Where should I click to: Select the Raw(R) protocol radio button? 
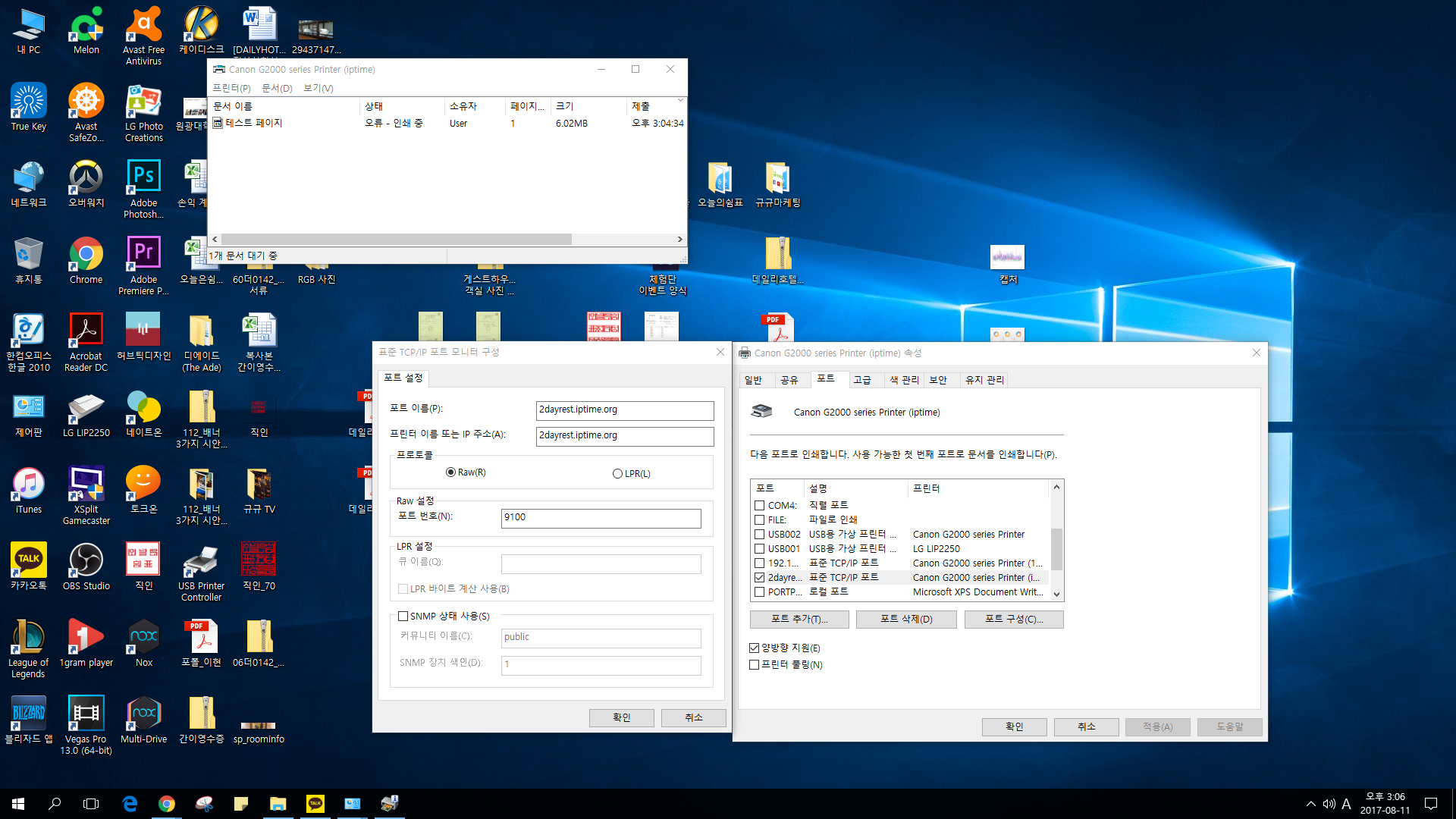466,472
